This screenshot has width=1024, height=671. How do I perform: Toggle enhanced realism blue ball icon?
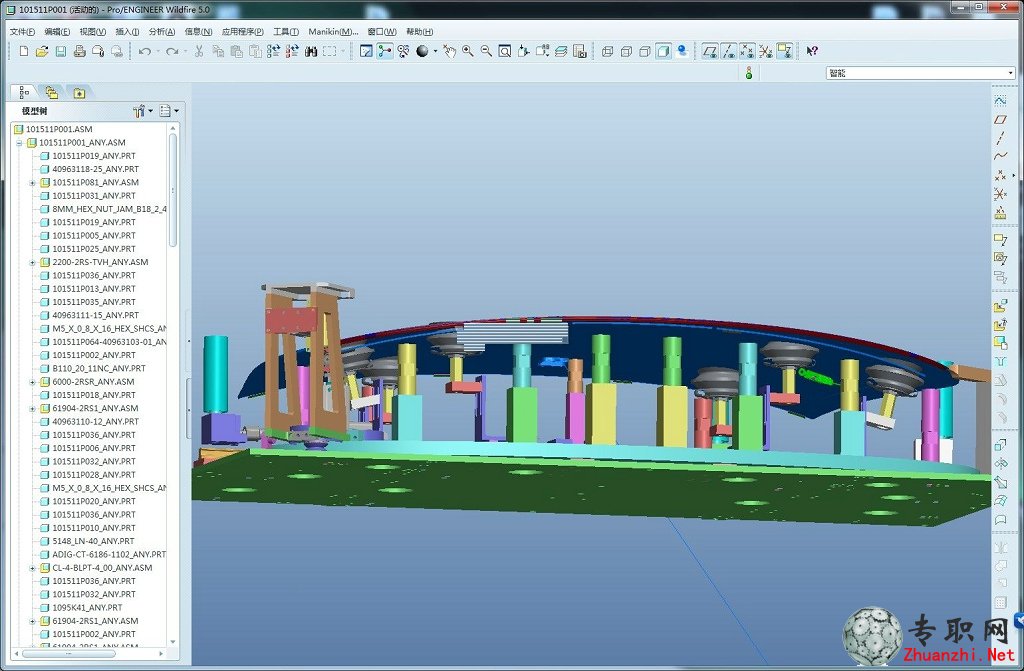(x=682, y=51)
